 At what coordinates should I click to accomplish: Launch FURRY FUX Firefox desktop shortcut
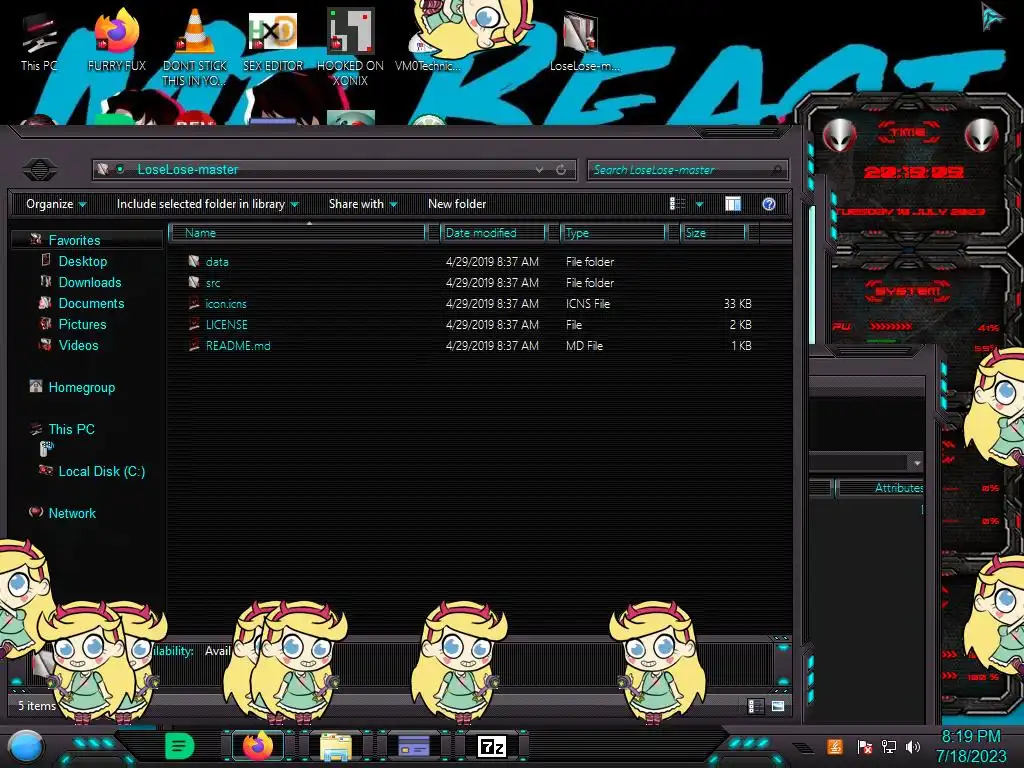click(117, 40)
